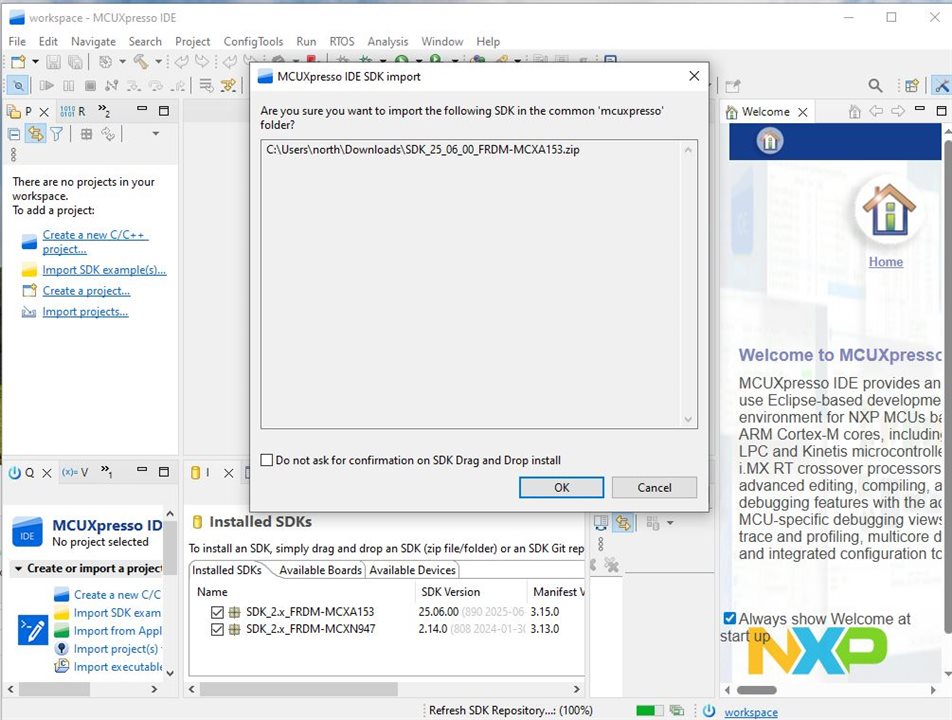The image size is (952, 720).
Task: Click the Import projects... link
Action: pyautogui.click(x=85, y=311)
